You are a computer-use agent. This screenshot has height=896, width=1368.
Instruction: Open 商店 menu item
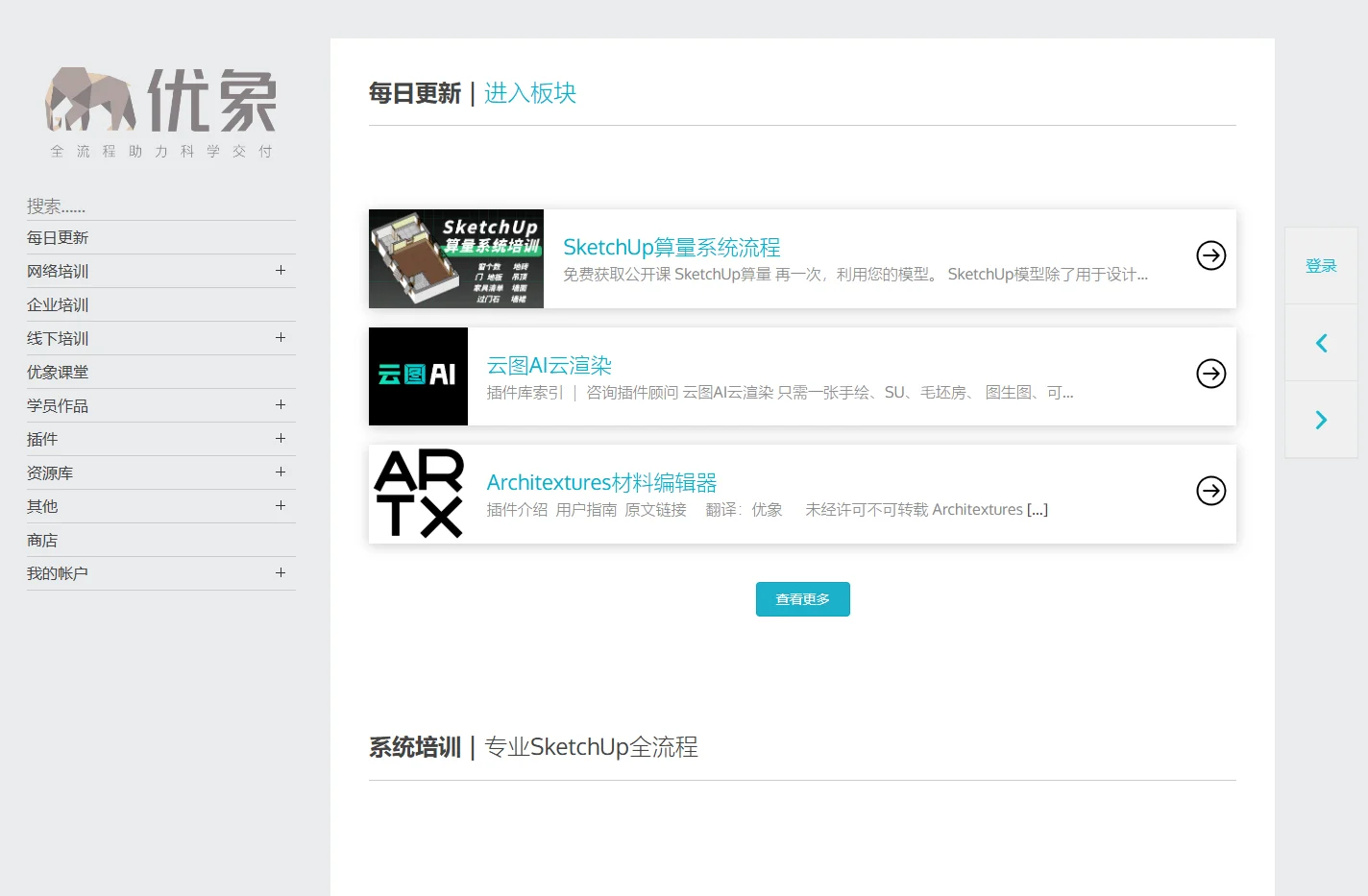tap(42, 540)
